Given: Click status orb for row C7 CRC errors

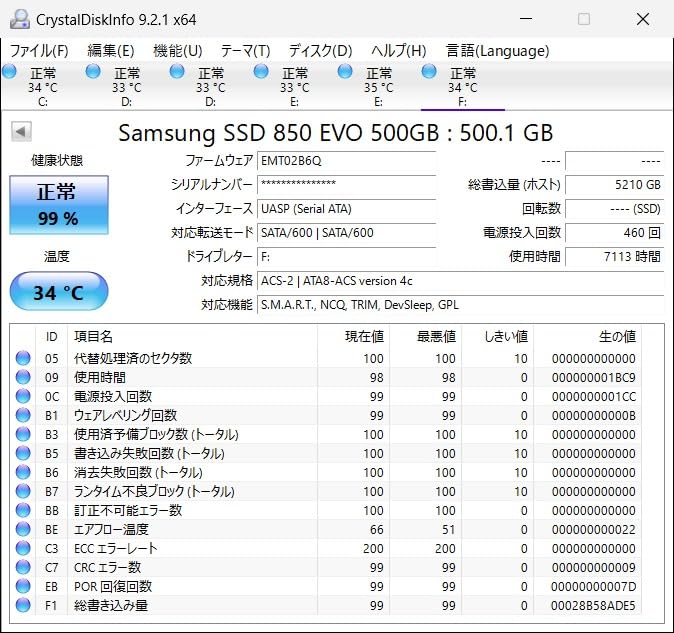Looking at the screenshot, I should click(23, 568).
